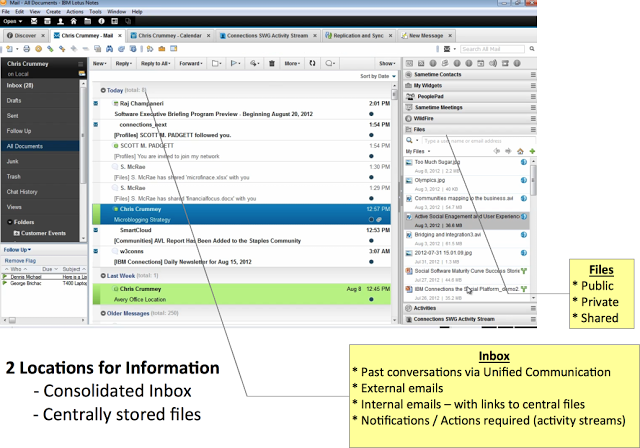
Task: Click the trash (delete) icon in the mail toolbar
Action: [x=273, y=63]
